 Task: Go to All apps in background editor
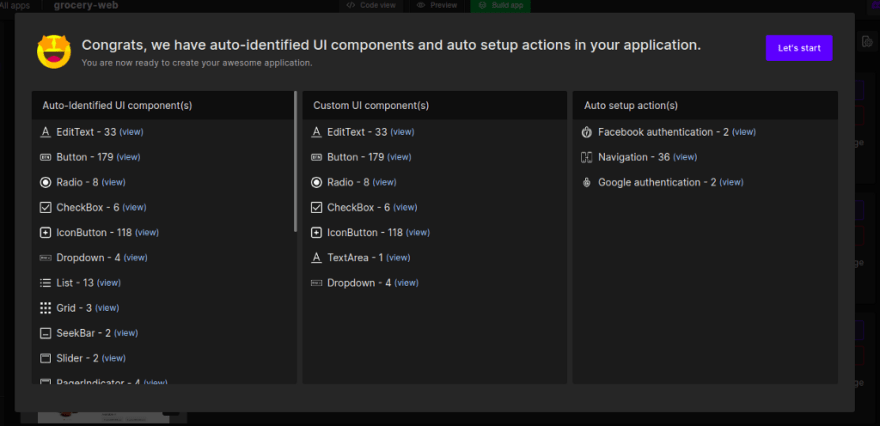15,6
